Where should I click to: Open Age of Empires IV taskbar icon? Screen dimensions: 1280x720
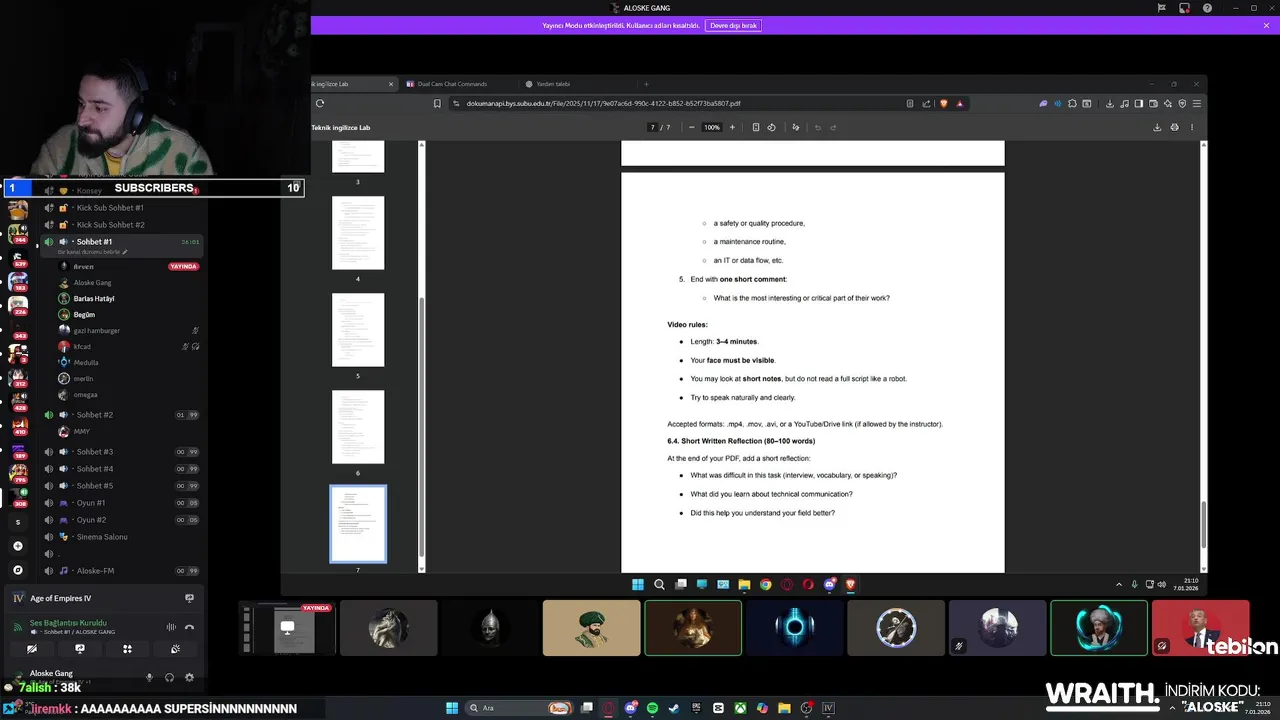[x=828, y=708]
